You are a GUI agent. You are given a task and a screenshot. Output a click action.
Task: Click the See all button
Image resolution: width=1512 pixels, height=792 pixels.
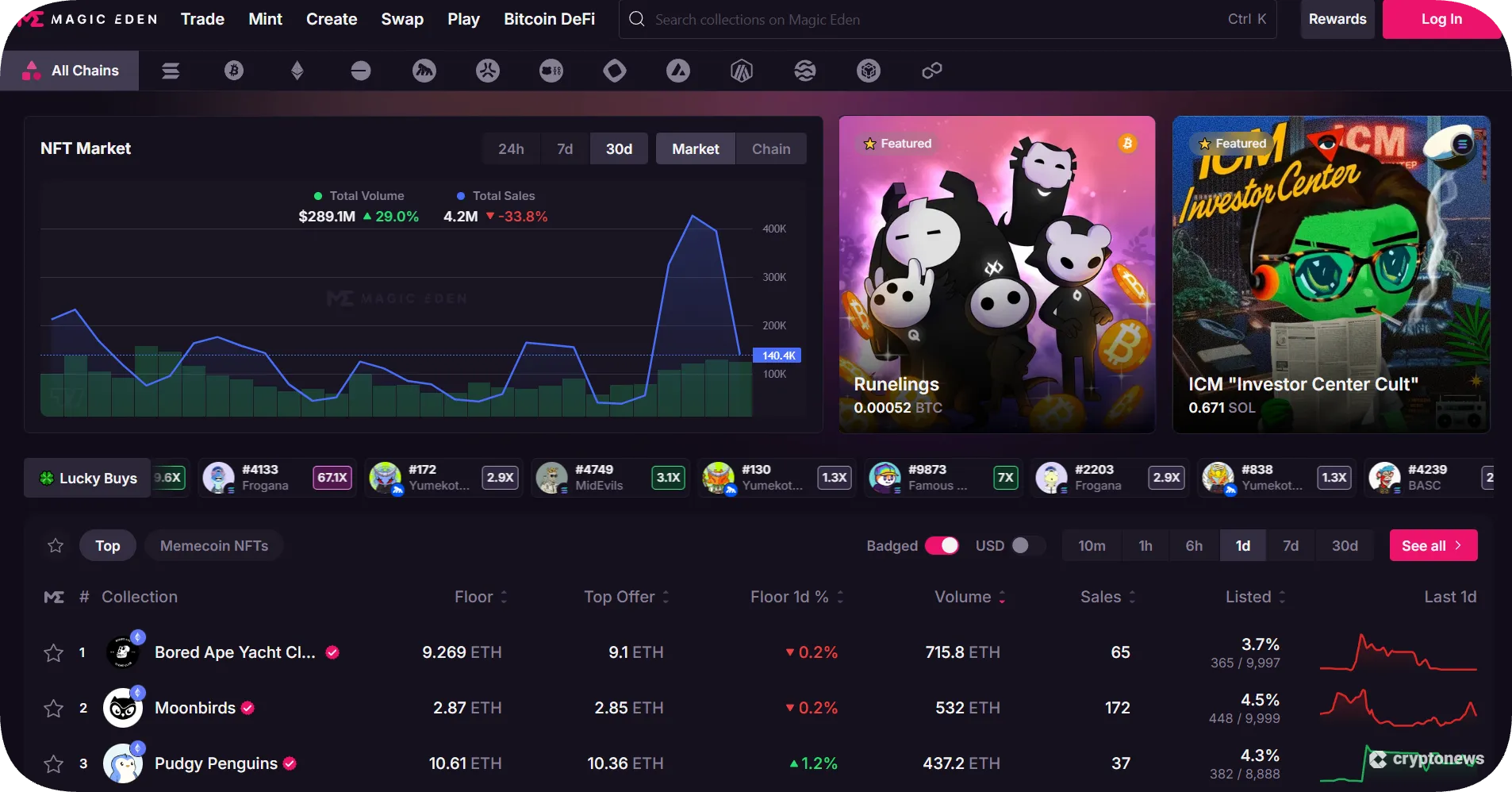[1432, 545]
